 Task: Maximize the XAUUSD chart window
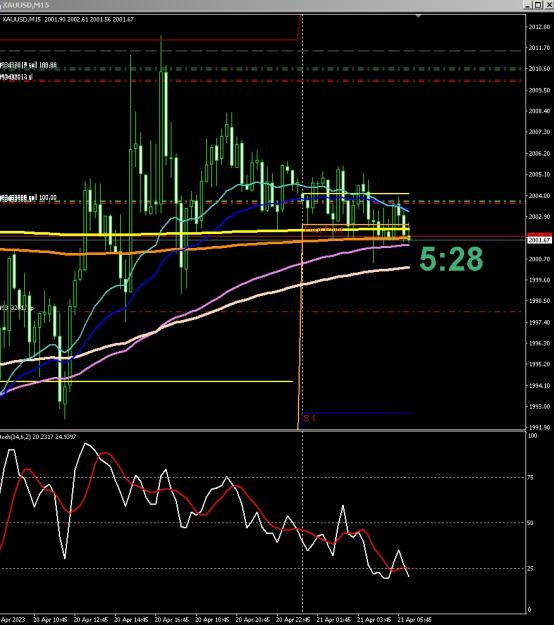point(538,5)
